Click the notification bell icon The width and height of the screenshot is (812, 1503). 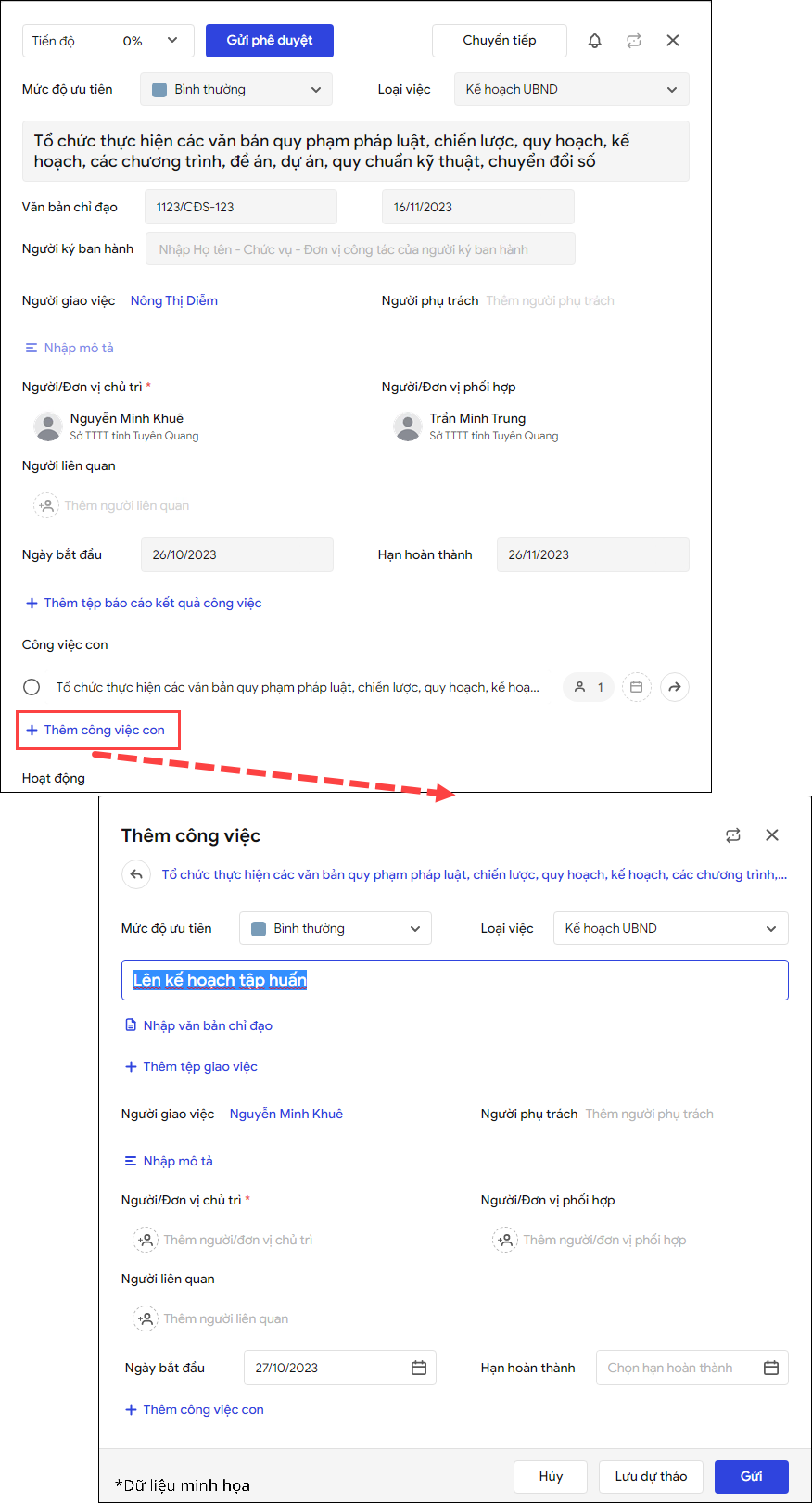pos(595,41)
